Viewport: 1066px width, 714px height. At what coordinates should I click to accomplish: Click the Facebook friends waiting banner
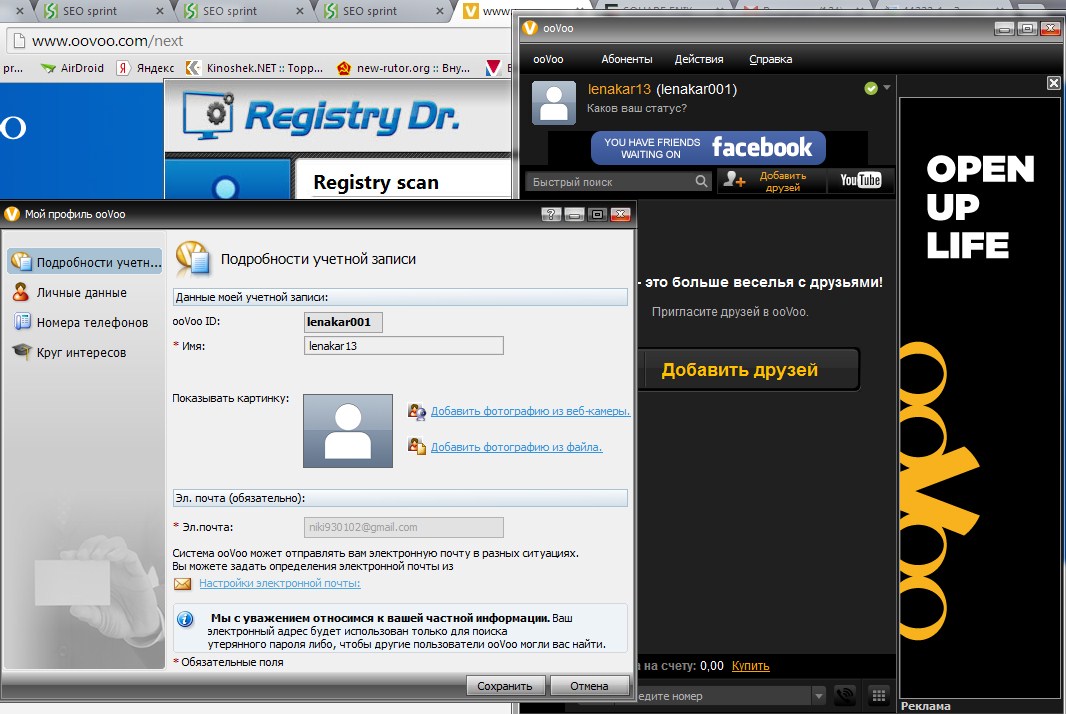pos(708,148)
